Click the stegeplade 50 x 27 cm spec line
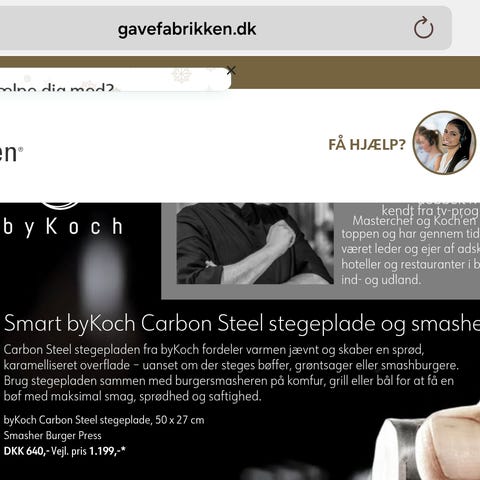Screen dimensions: 480x480 coord(104,420)
